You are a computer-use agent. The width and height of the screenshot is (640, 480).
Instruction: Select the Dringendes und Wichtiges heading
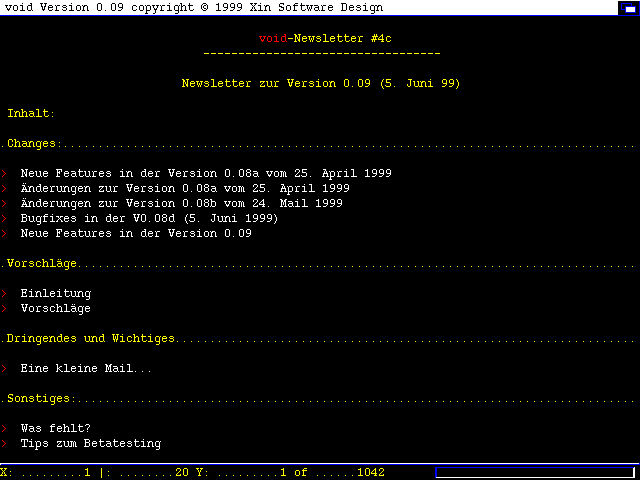[x=90, y=338]
